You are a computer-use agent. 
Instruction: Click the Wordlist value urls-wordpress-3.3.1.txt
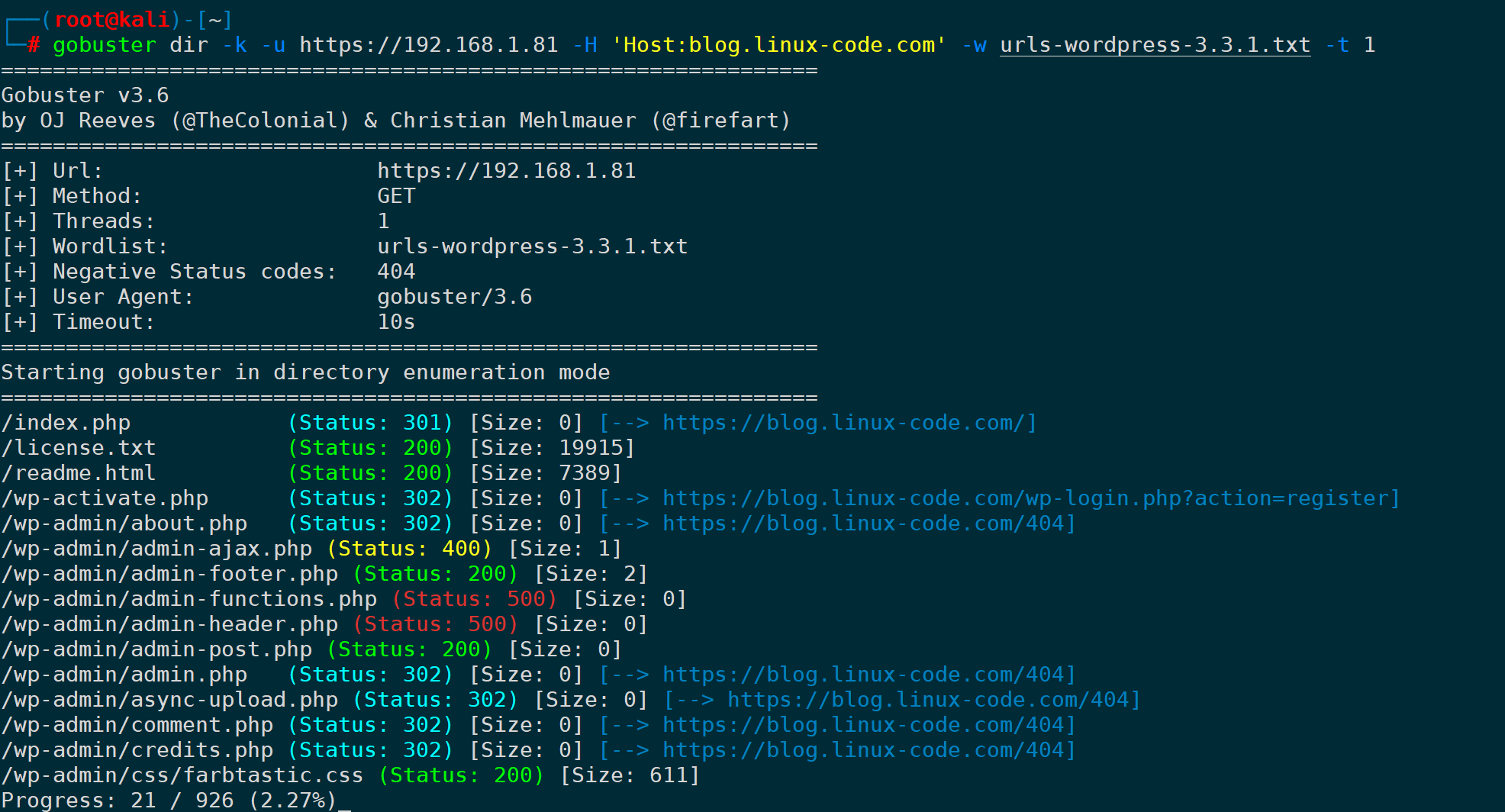533,246
